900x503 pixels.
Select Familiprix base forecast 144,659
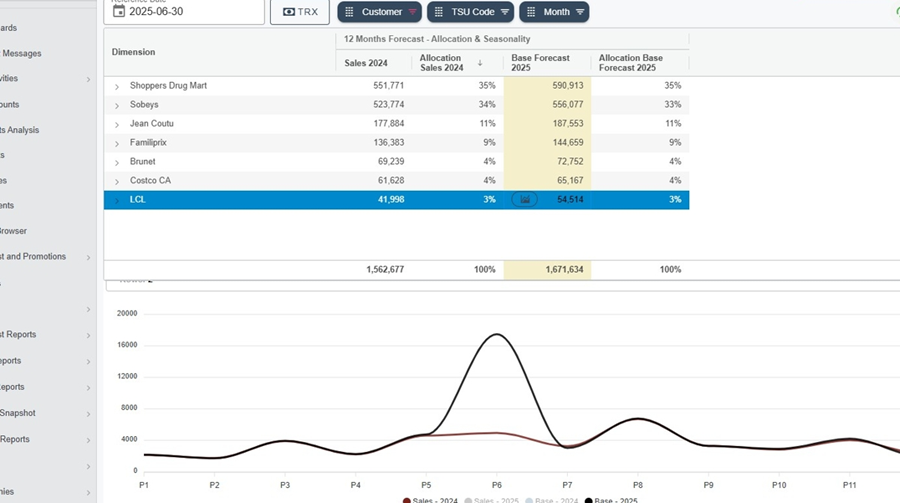click(x=548, y=142)
